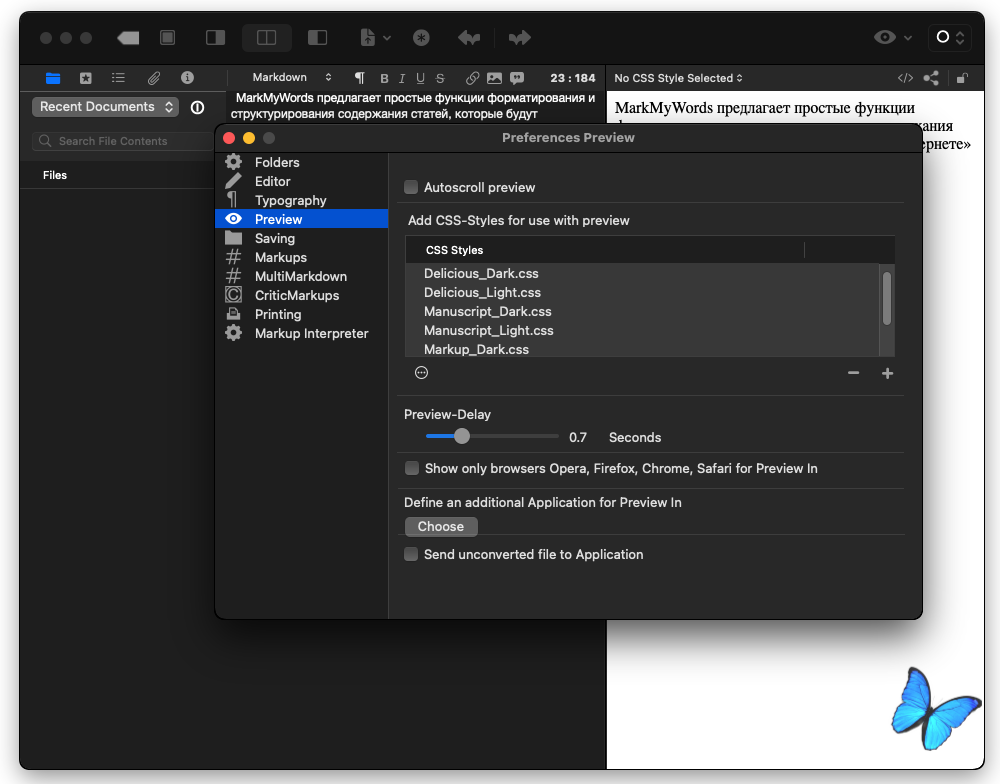The width and height of the screenshot is (1000, 784).
Task: Open the Markup Interpreter preferences pane
Action: click(x=311, y=333)
